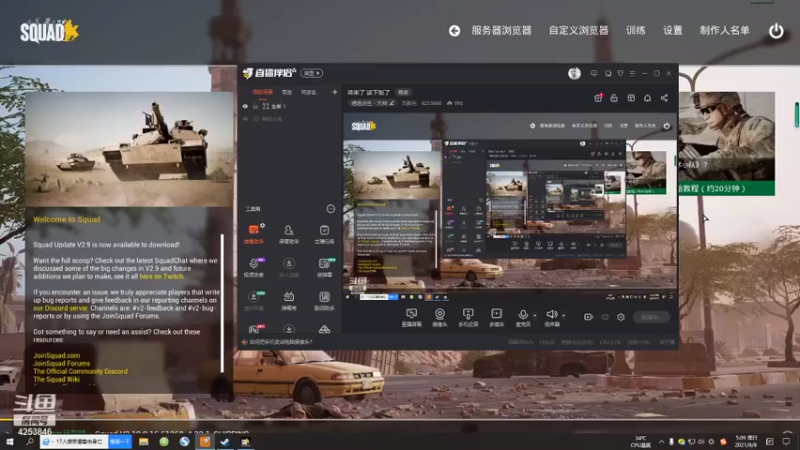This screenshot has height=450, width=800.
Task: Add a multimedia source (多媒体)
Action: tap(496, 317)
